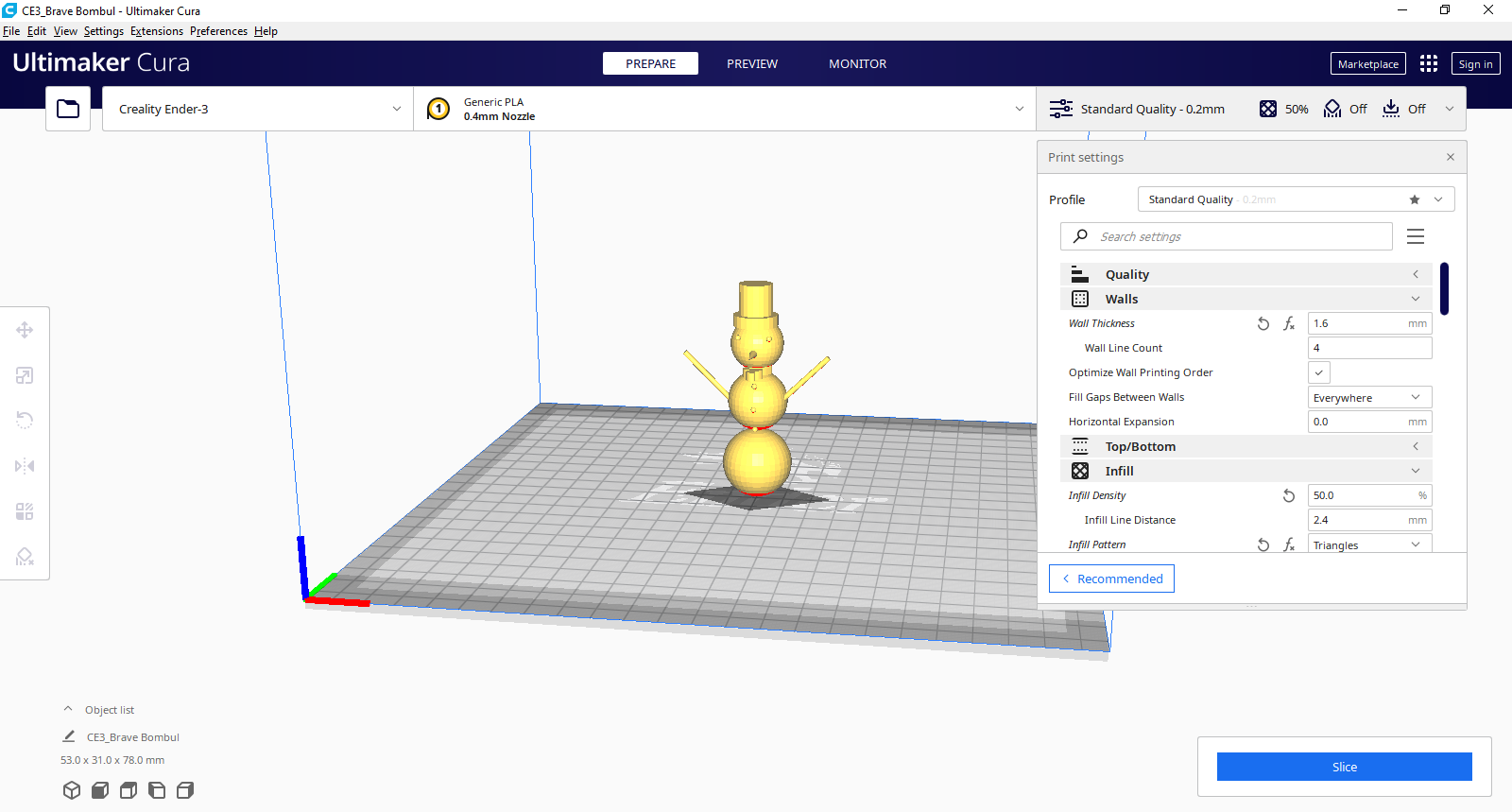
Task: Open file with the folder icon
Action: [x=68, y=109]
